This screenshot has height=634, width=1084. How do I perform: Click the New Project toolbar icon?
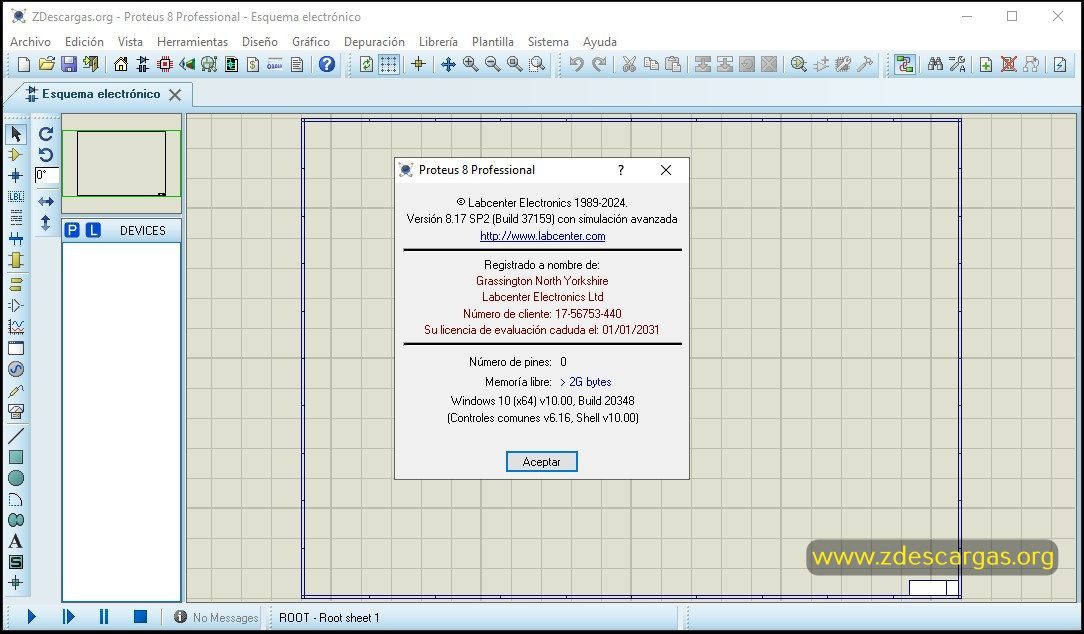coord(24,64)
